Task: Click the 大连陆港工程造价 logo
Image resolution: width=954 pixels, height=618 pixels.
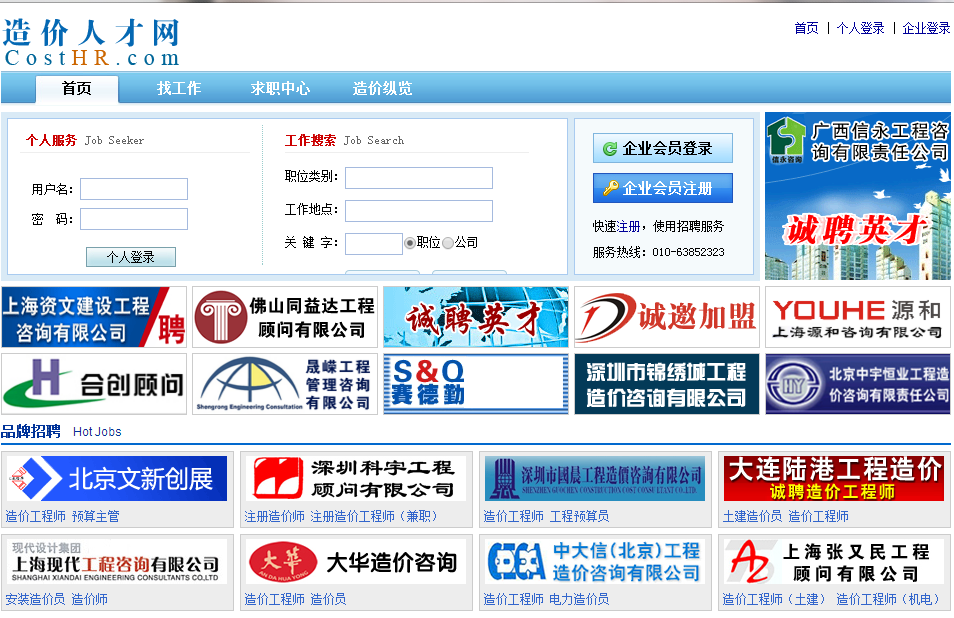Action: [834, 479]
